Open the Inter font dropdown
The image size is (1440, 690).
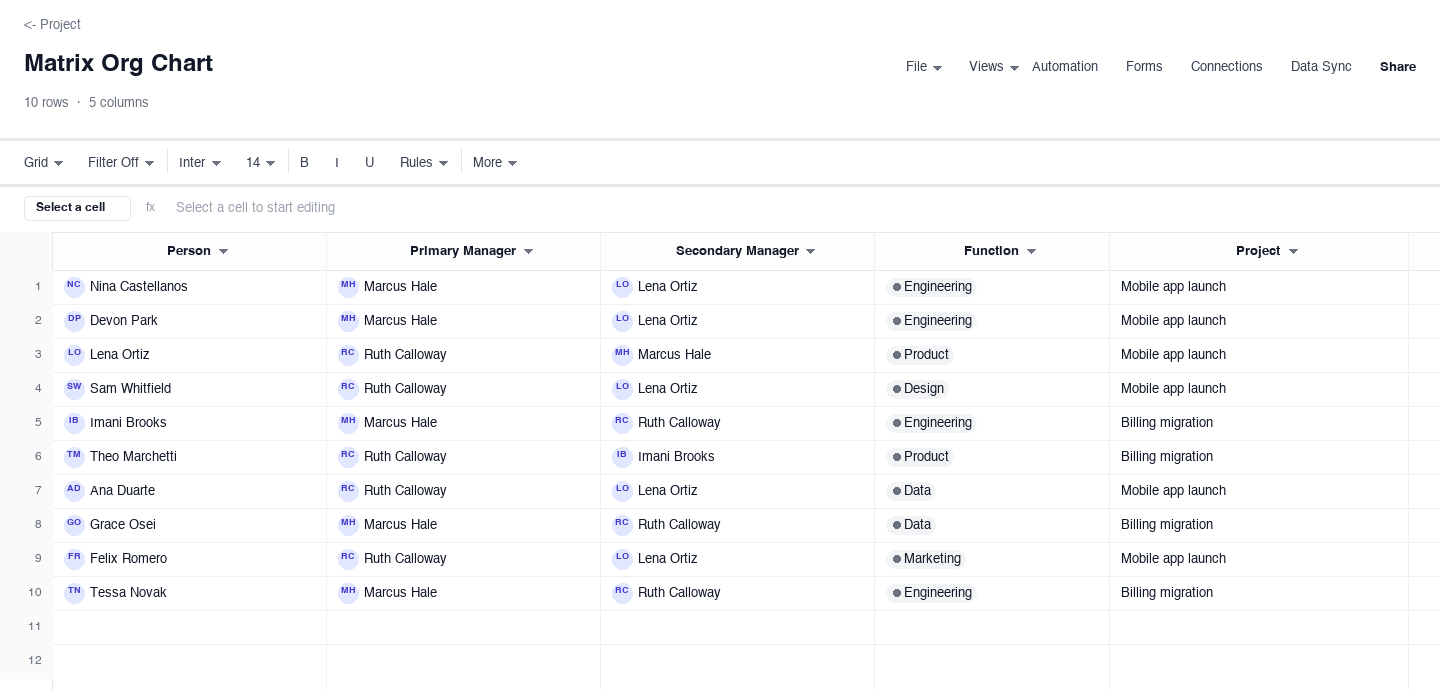(200, 163)
